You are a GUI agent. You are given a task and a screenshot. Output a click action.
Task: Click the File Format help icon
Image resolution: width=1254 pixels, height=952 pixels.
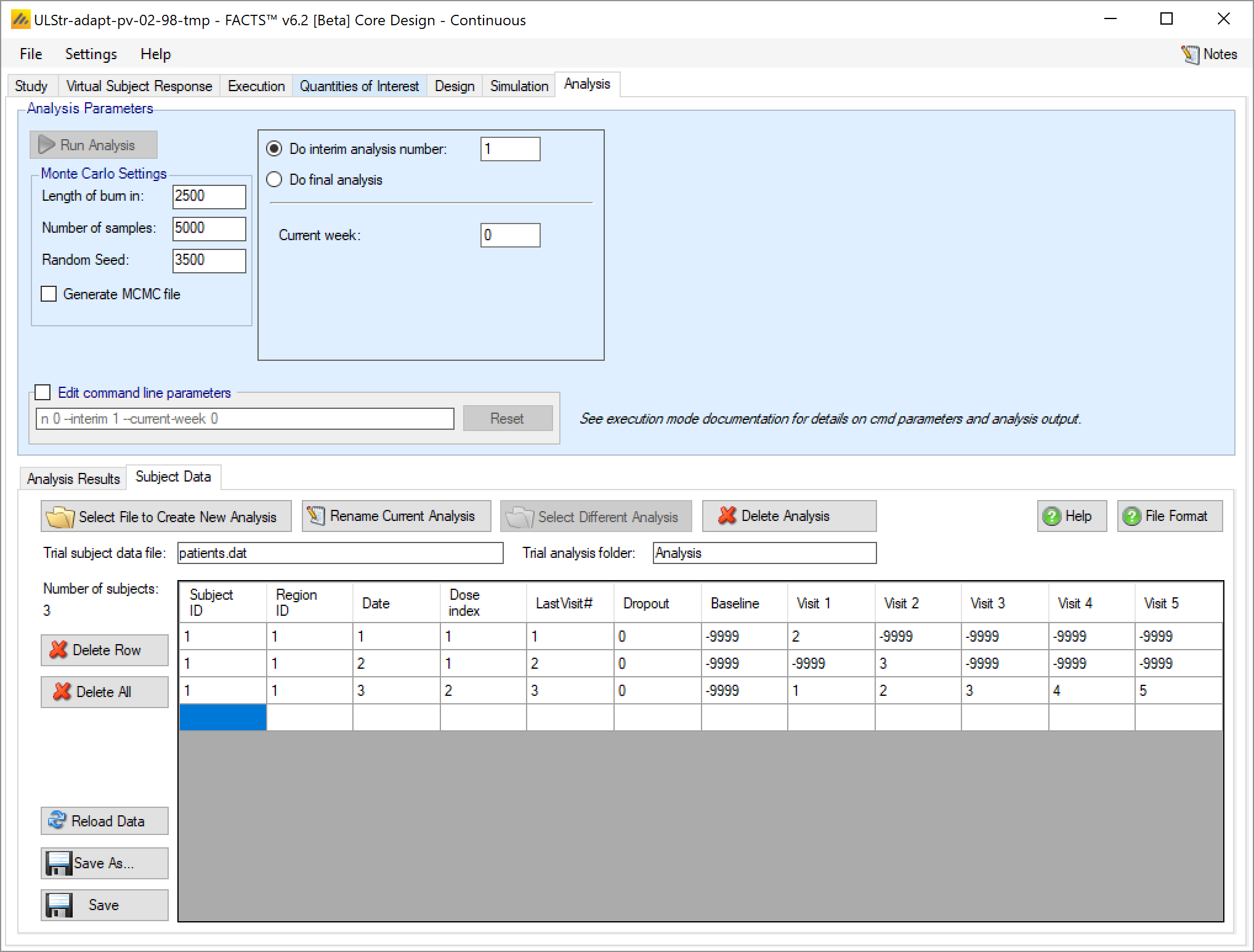click(x=1131, y=516)
